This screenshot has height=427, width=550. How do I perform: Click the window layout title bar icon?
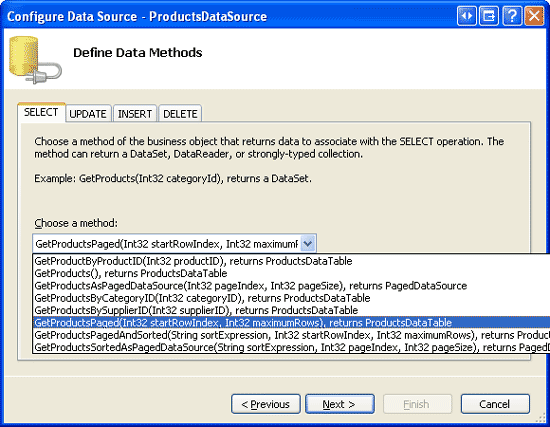point(489,16)
